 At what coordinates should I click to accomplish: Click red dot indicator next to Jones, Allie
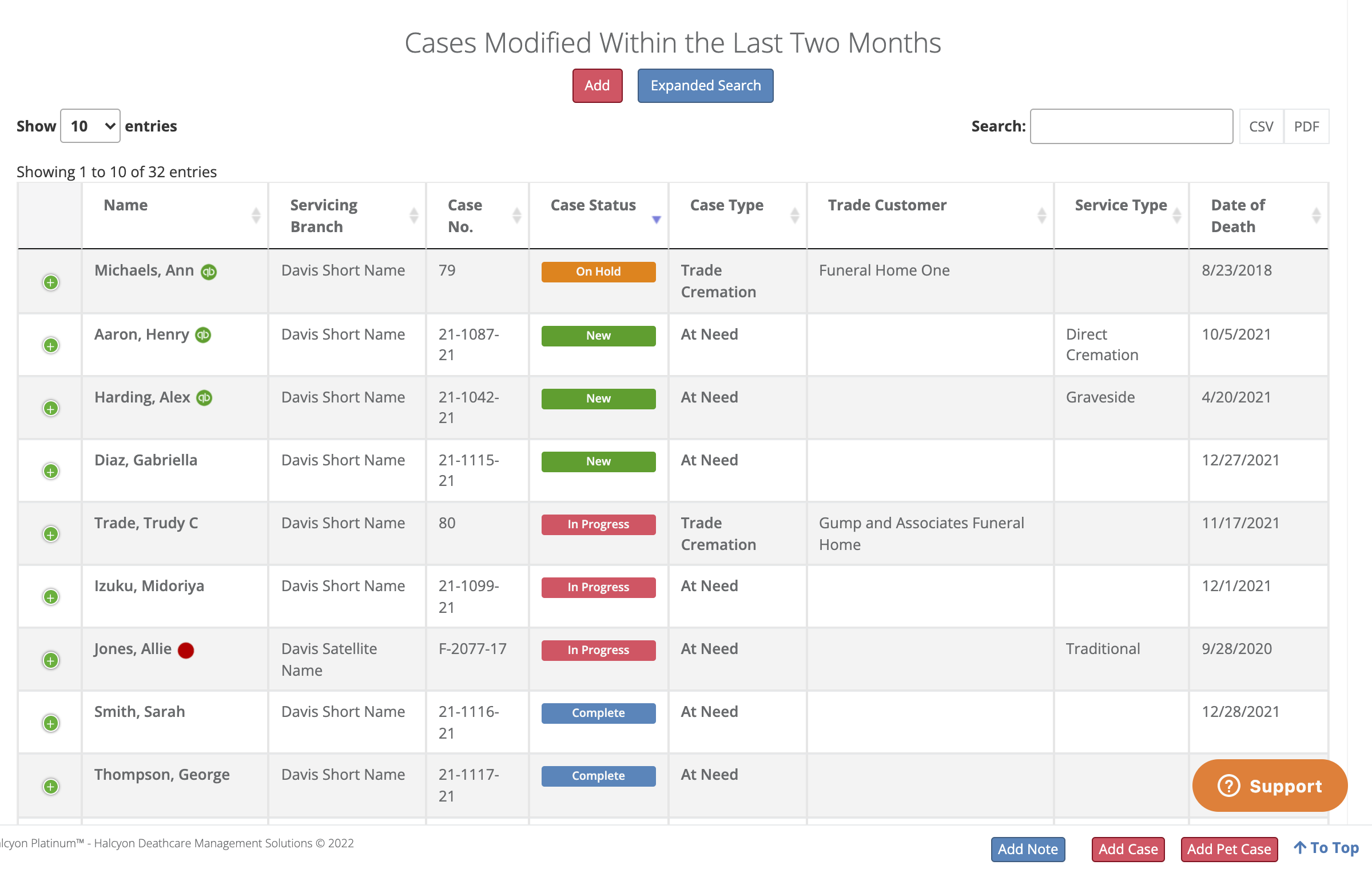coord(186,650)
